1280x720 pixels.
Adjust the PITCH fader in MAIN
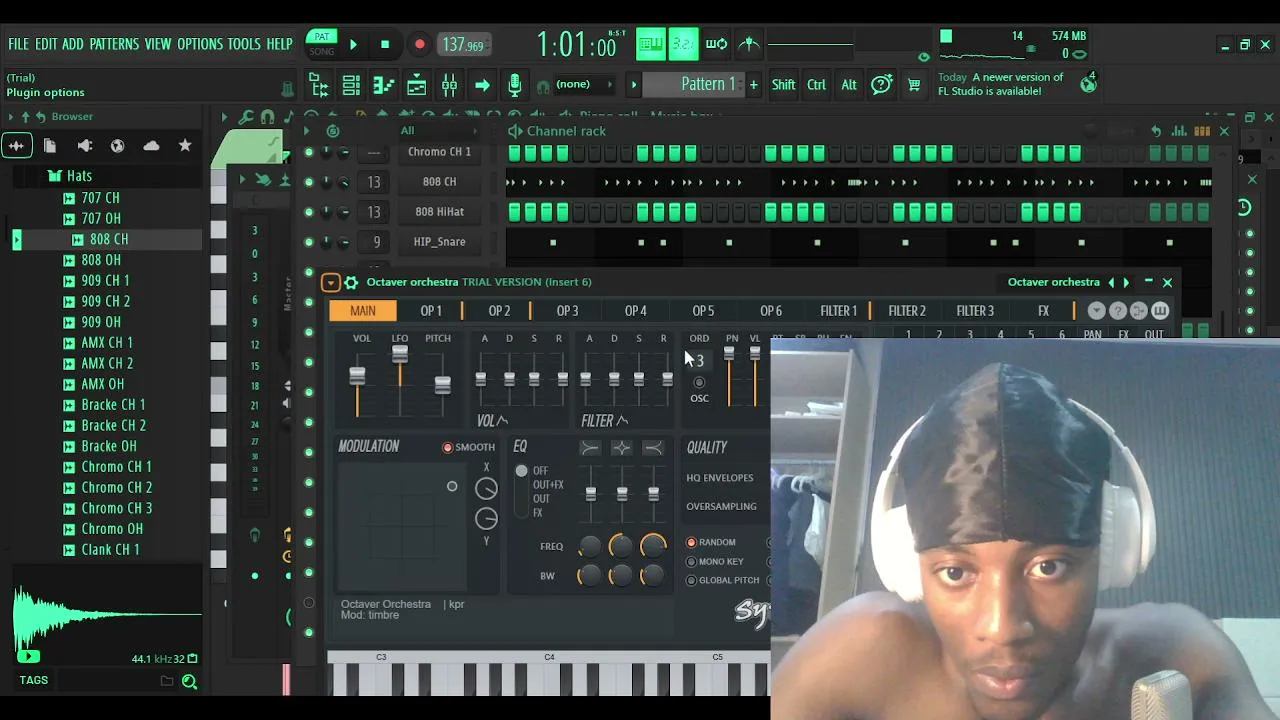(x=442, y=385)
